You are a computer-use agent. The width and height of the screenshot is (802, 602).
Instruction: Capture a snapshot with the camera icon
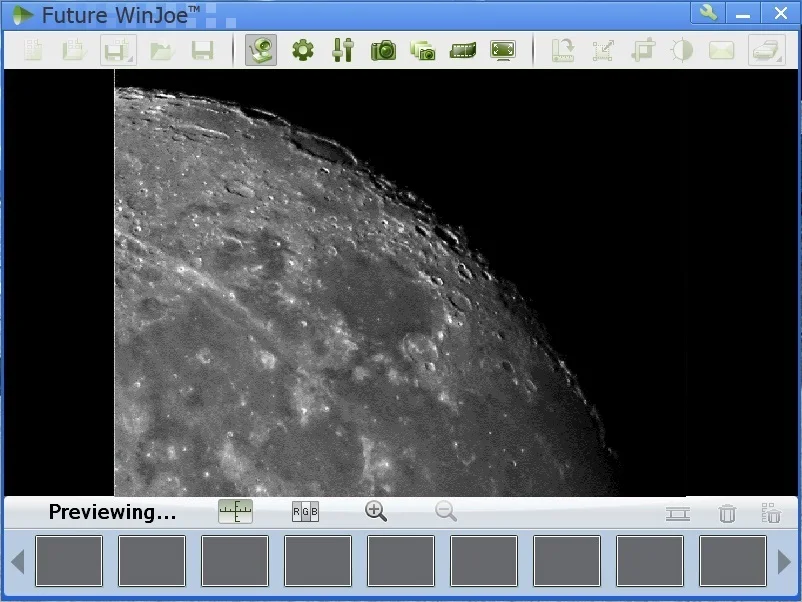(x=383, y=50)
